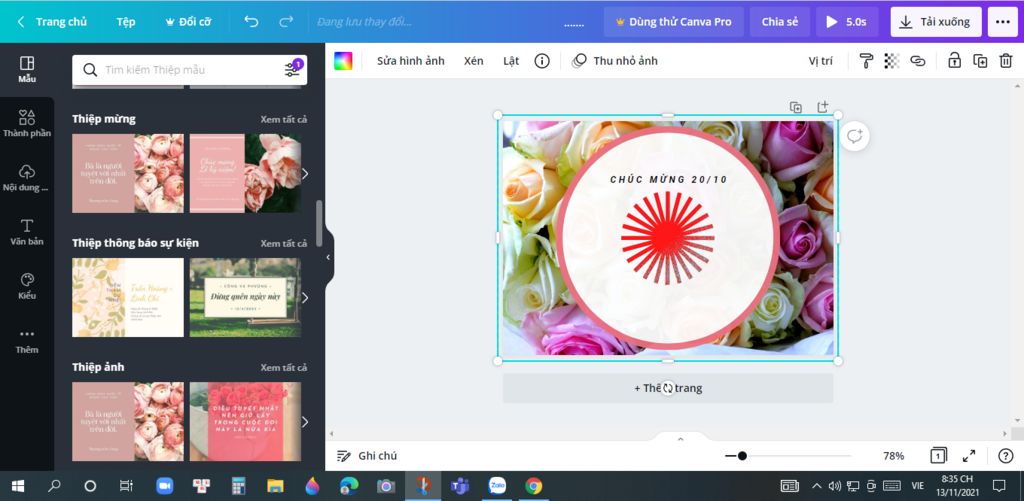Open the Tệp menu
The height and width of the screenshot is (501, 1024).
tap(126, 22)
